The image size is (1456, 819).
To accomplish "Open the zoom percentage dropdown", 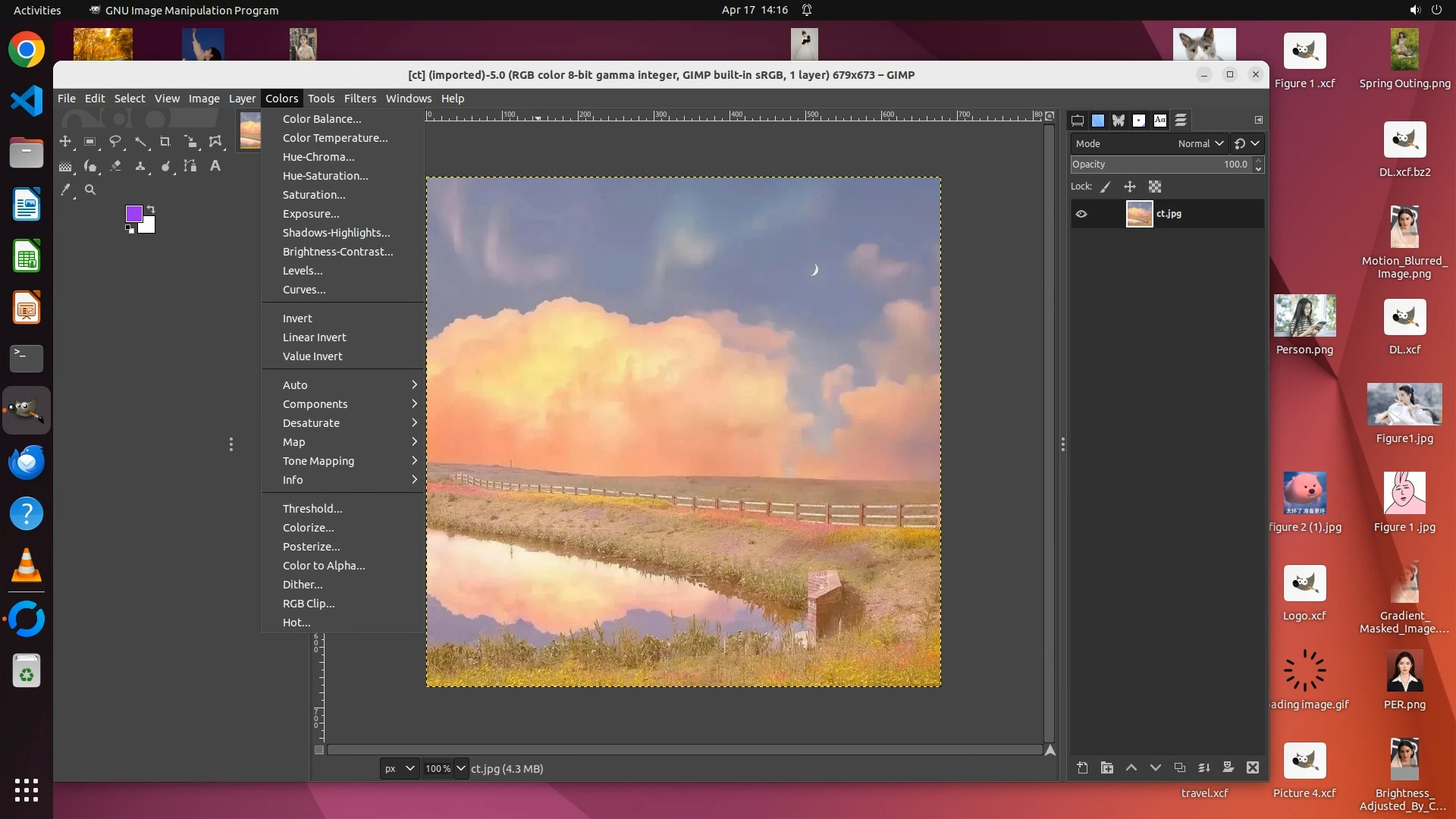I will tap(461, 769).
